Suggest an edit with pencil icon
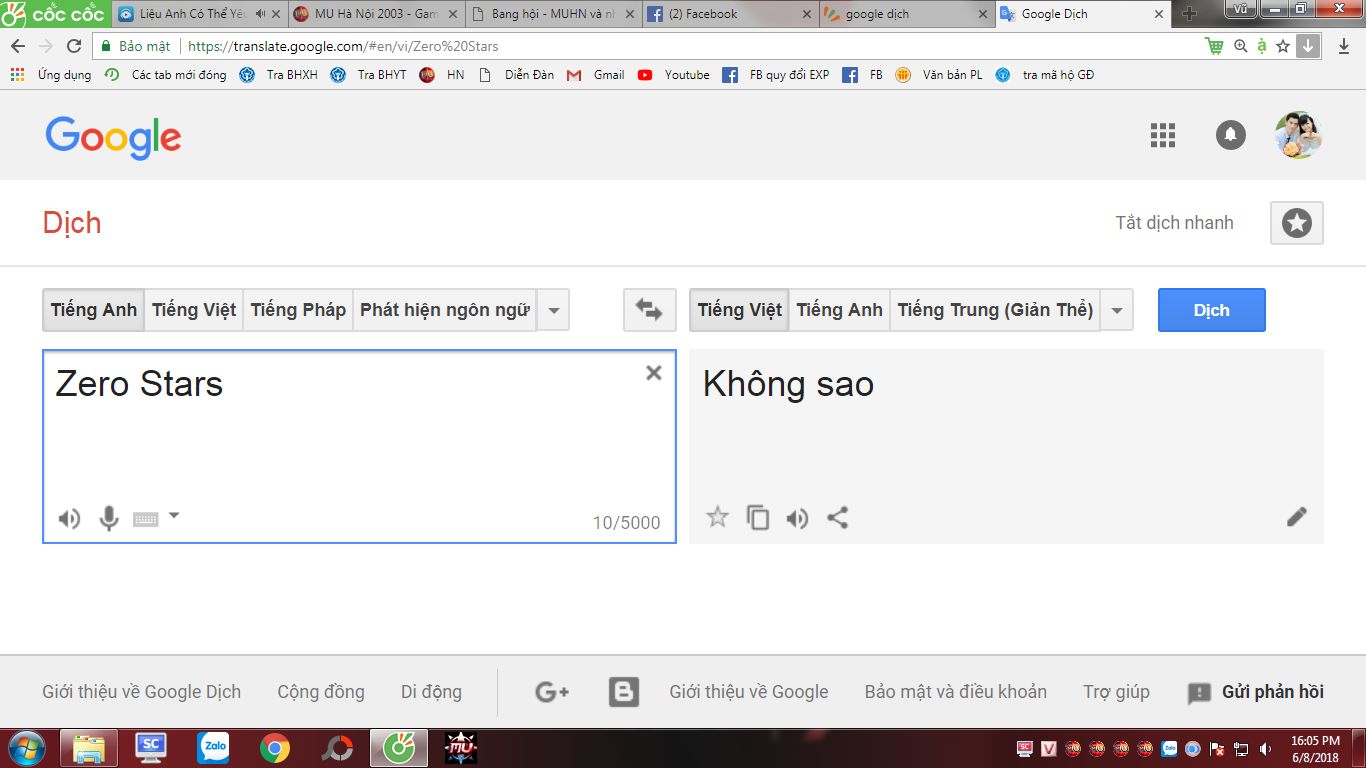Viewport: 1366px width, 768px height. point(1296,517)
